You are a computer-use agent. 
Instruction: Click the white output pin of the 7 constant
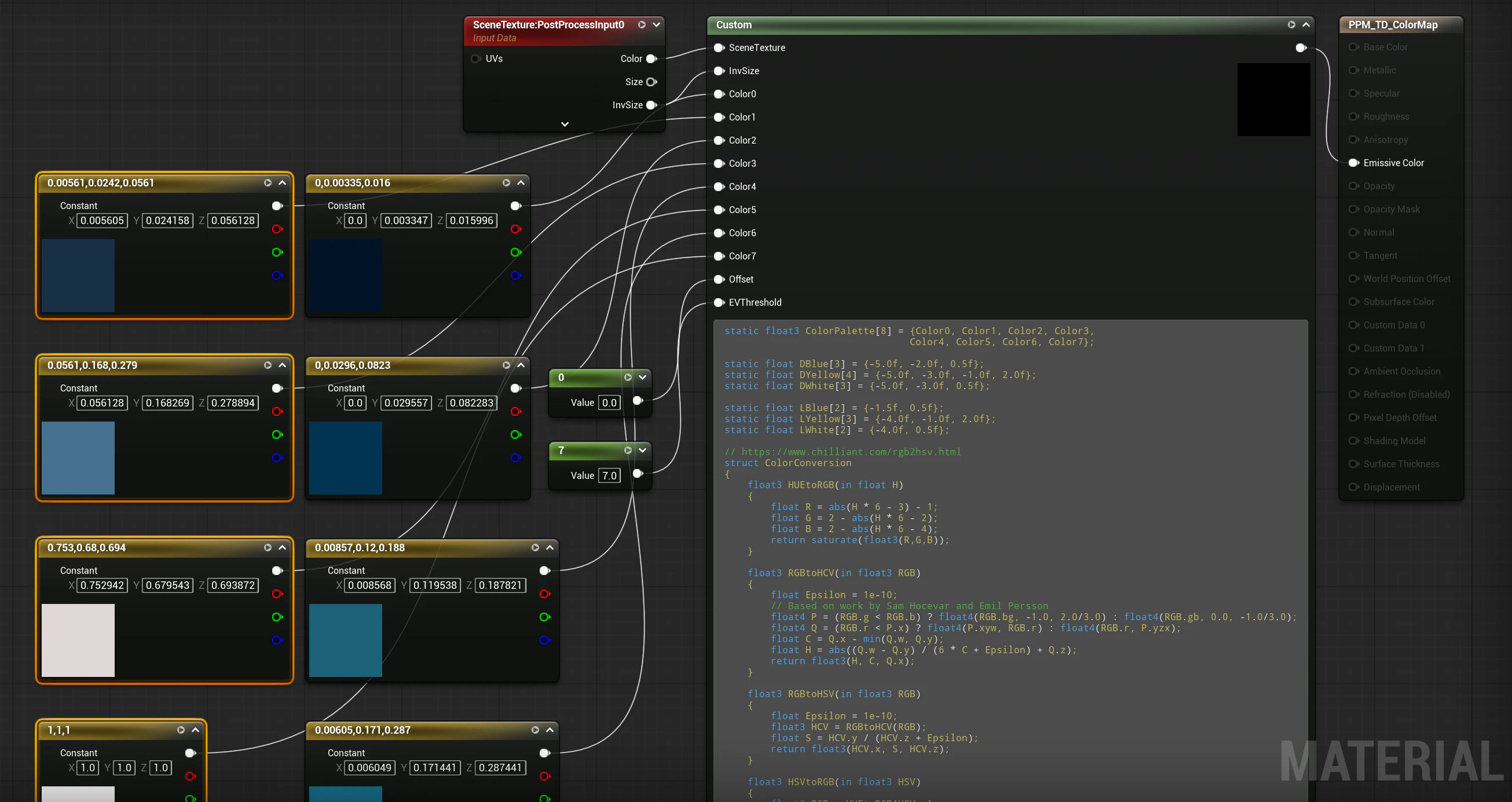638,473
